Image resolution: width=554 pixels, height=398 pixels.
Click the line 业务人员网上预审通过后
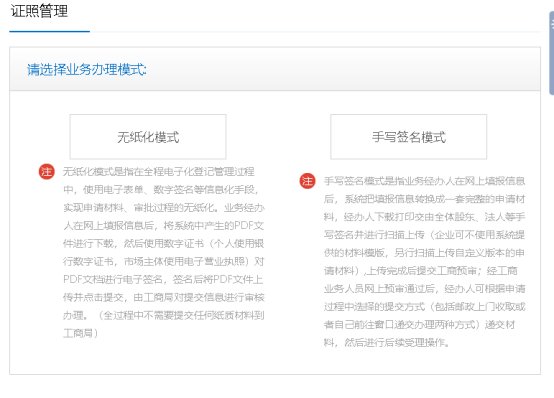[424, 289]
